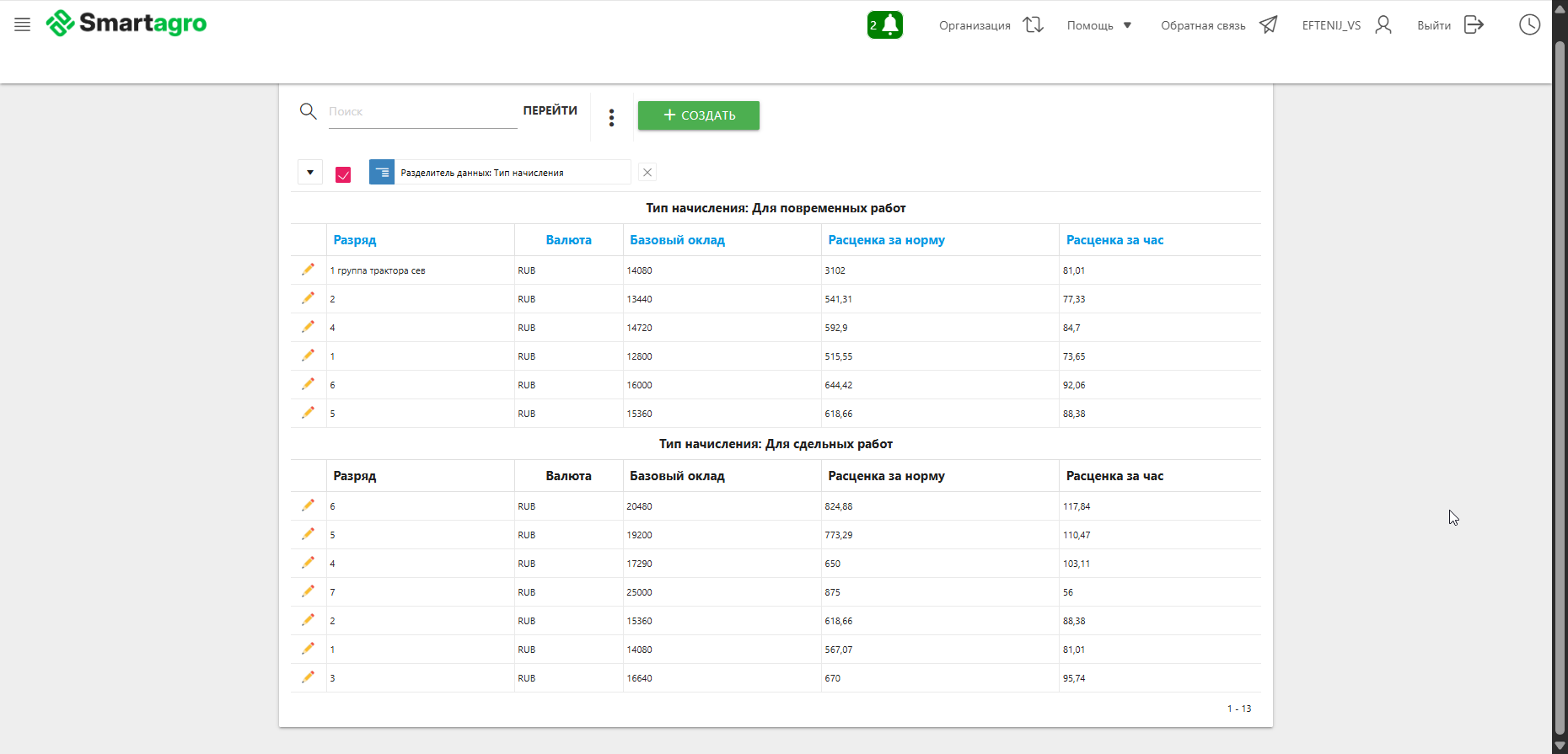Edit row with base salary 25000
This screenshot has width=1568, height=754.
(309, 591)
